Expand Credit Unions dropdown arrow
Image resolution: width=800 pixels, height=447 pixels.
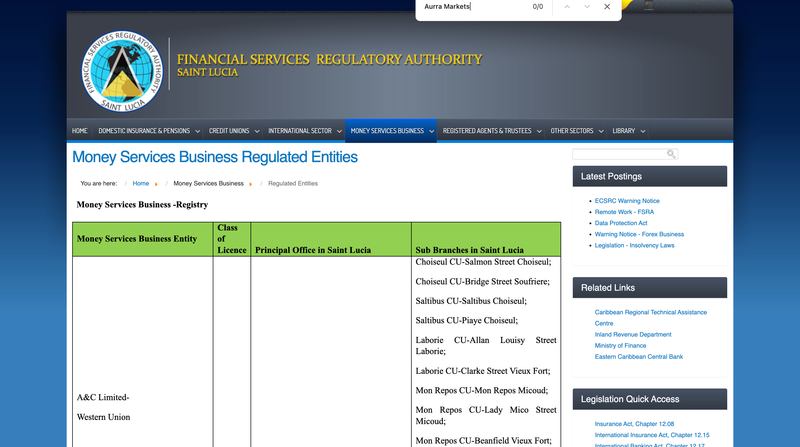(257, 132)
